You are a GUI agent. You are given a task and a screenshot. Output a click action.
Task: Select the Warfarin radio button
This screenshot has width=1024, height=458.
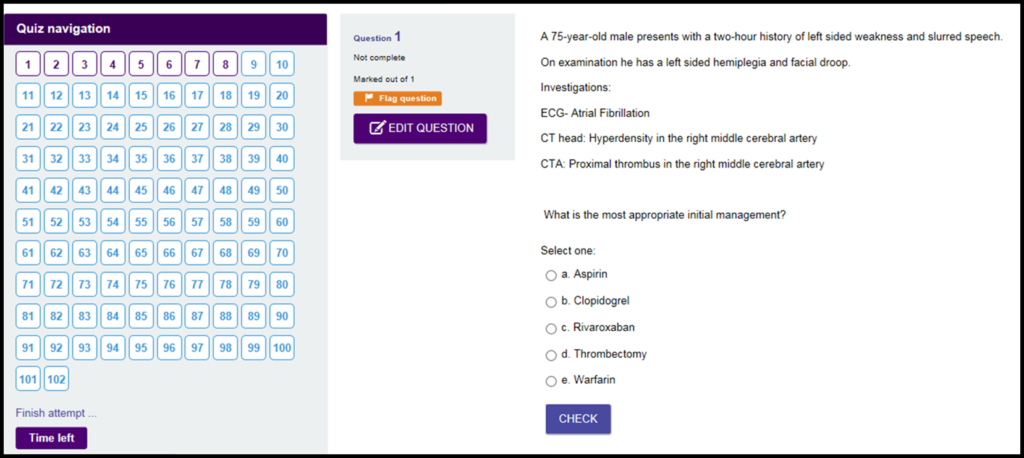551,381
